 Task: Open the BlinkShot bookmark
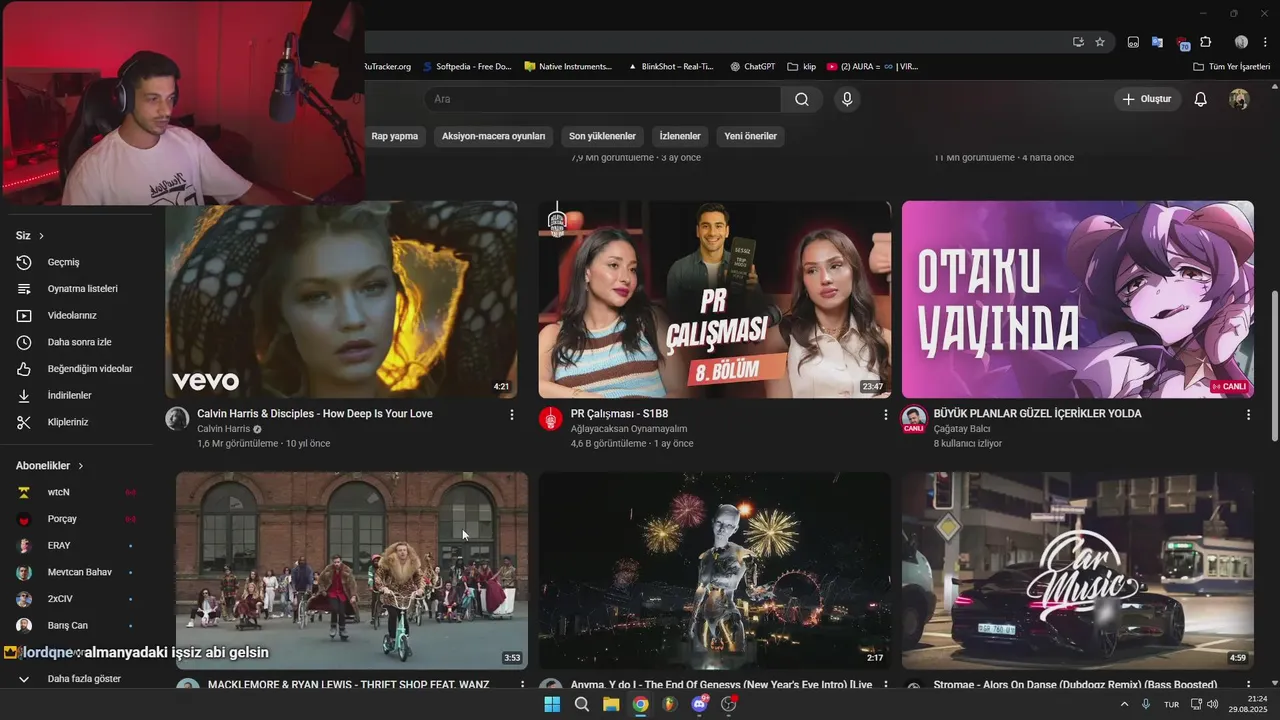tap(671, 67)
